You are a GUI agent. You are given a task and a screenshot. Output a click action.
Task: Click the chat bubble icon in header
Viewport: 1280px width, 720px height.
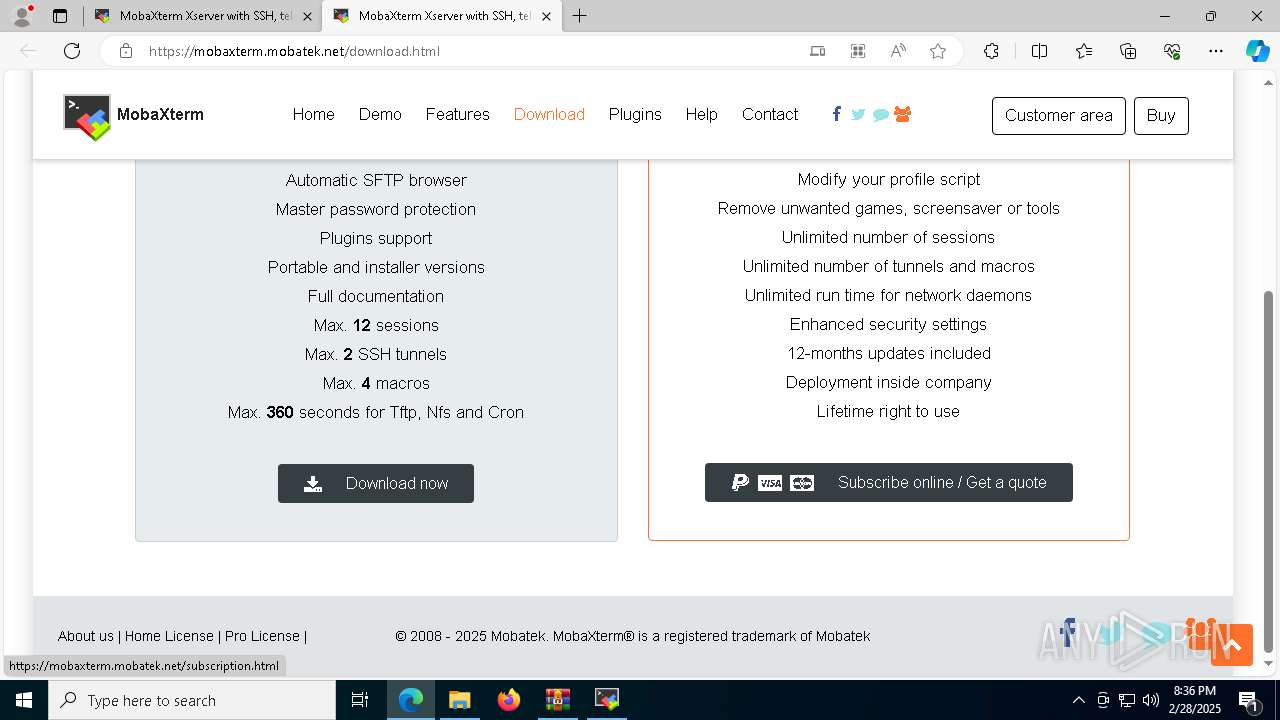pos(880,115)
